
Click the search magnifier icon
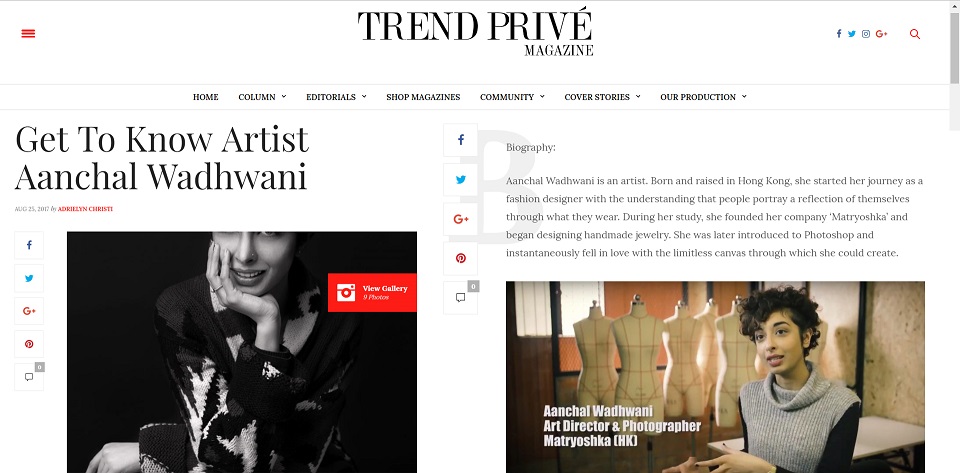click(915, 34)
